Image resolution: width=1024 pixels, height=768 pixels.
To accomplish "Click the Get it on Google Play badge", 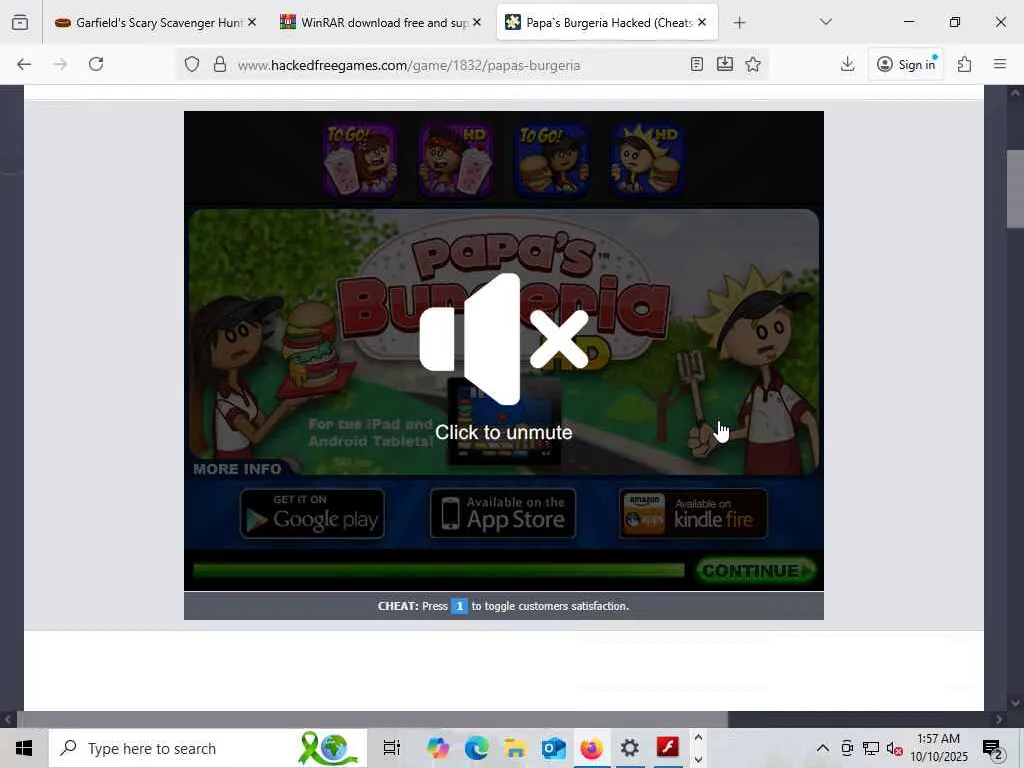I will (312, 514).
